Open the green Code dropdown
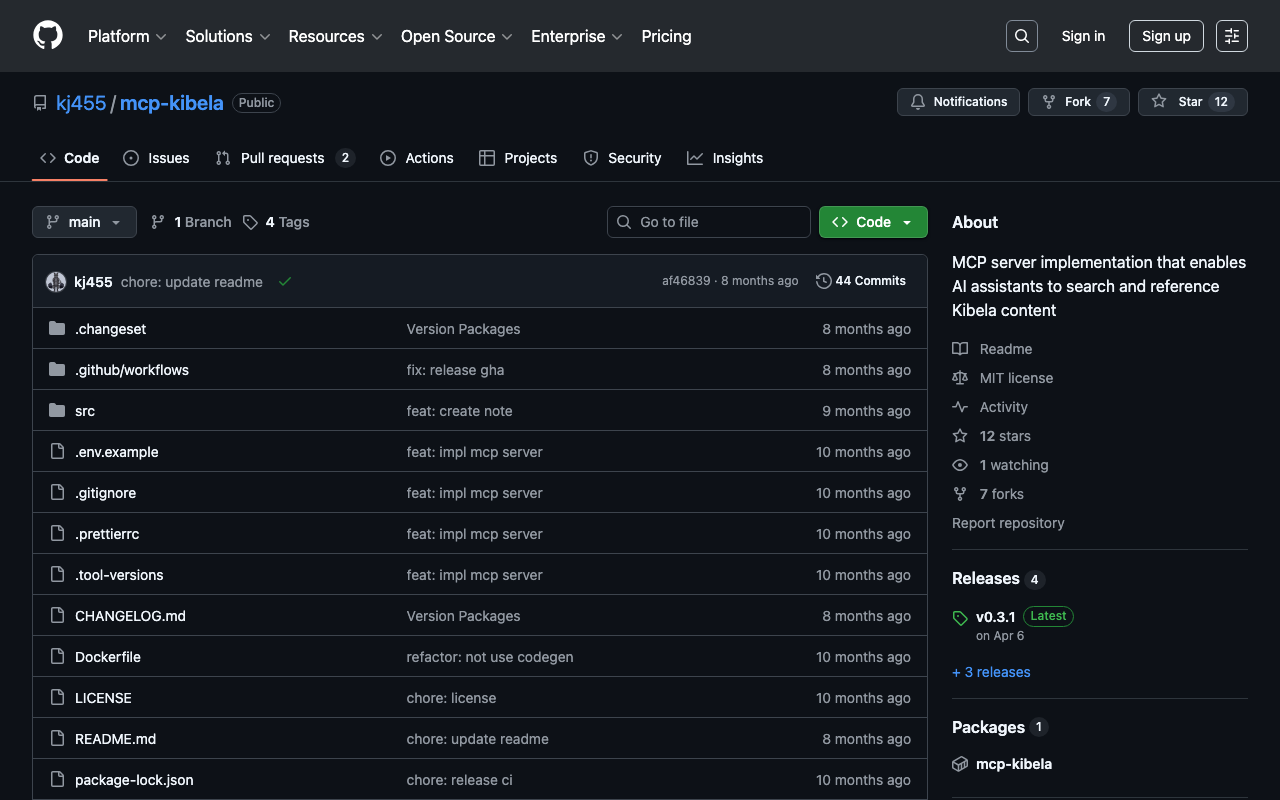1280x800 pixels. click(x=872, y=222)
